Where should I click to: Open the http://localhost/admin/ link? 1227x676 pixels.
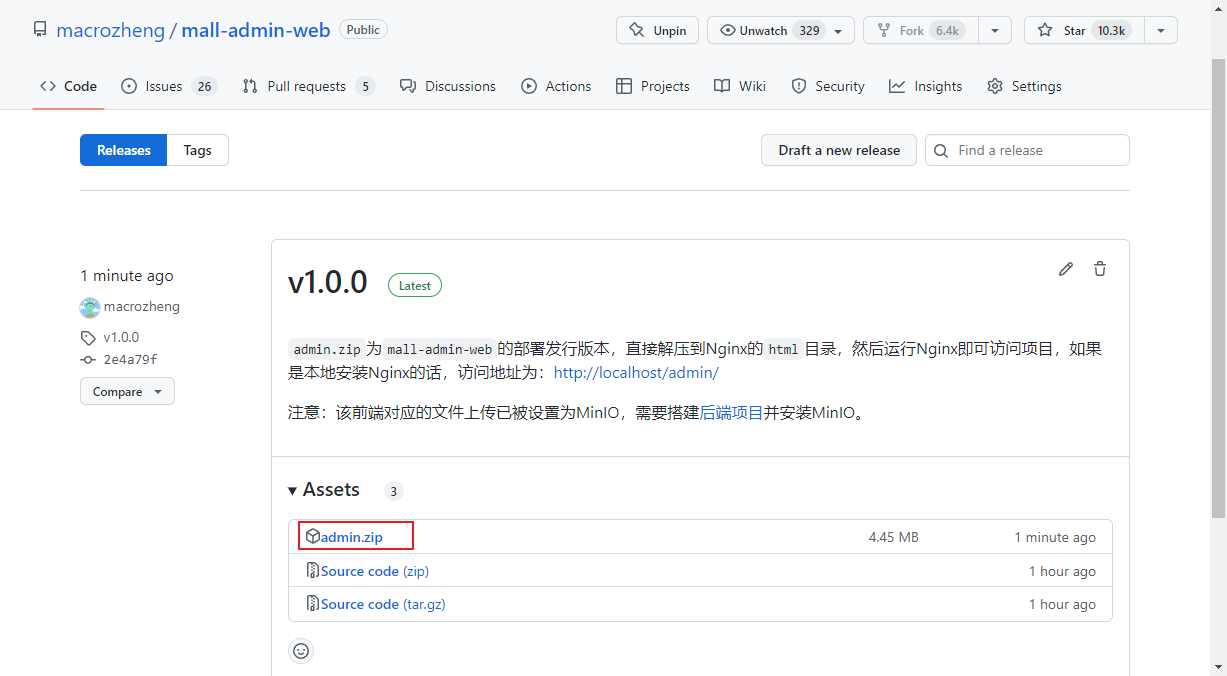tap(636, 372)
